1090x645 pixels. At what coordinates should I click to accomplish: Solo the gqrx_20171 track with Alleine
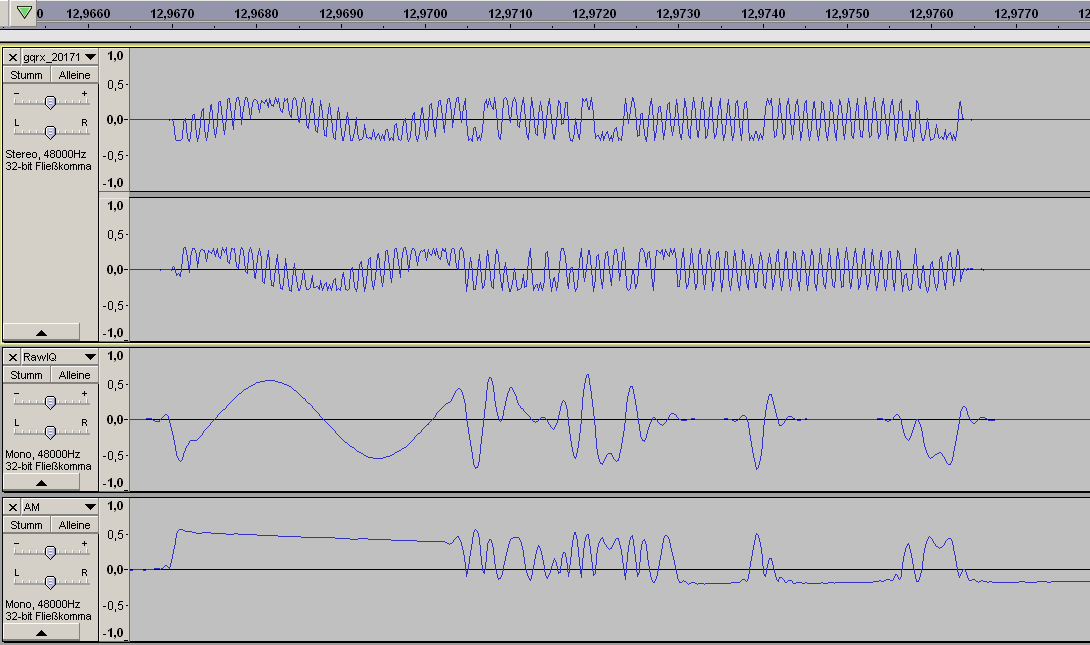74,75
